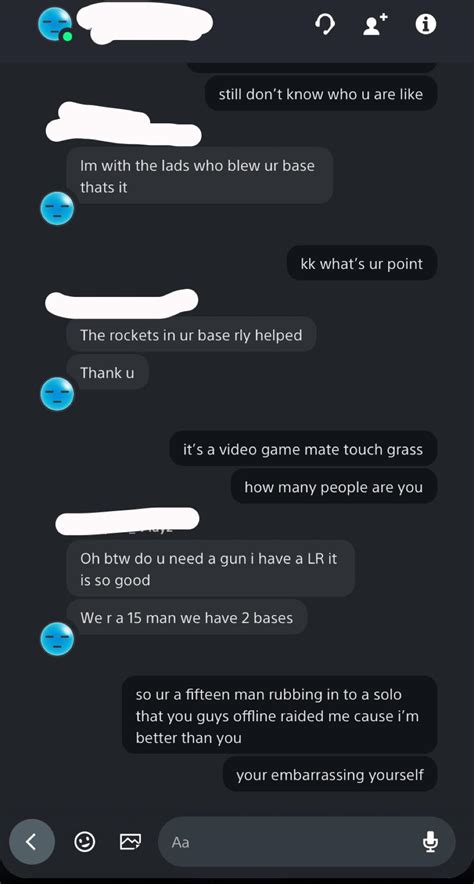Image resolution: width=474 pixels, height=884 pixels.
Task: Add a player to the group
Action: 375,24
